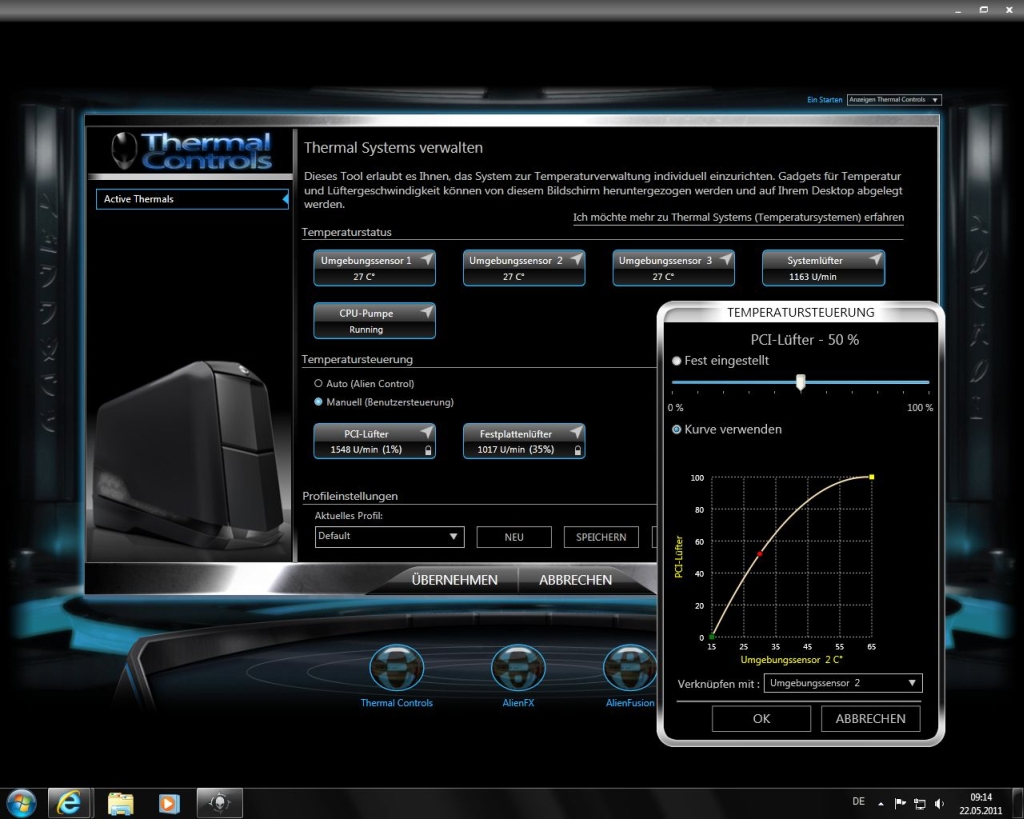Viewport: 1024px width, 819px height.
Task: Click red midpoint marker on fan curve
Action: pos(760,554)
